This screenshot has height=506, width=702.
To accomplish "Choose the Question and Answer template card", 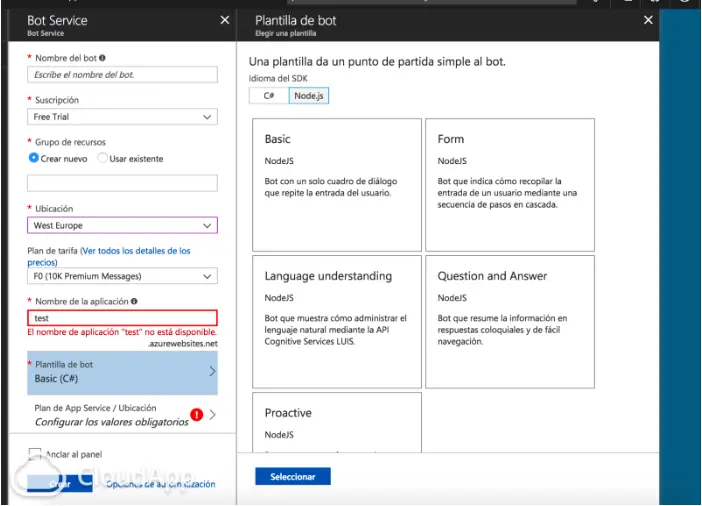I will 510,322.
